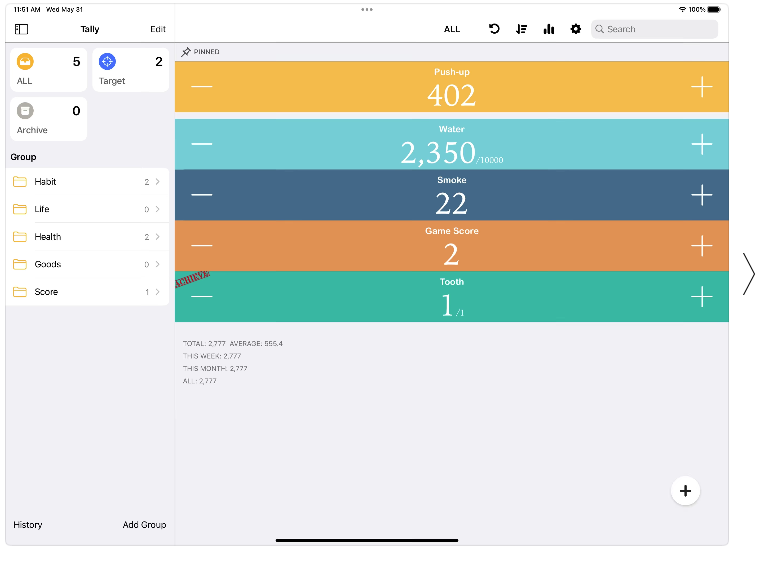The width and height of the screenshot is (760, 566).
Task: Open the Archive card
Action: [48, 119]
